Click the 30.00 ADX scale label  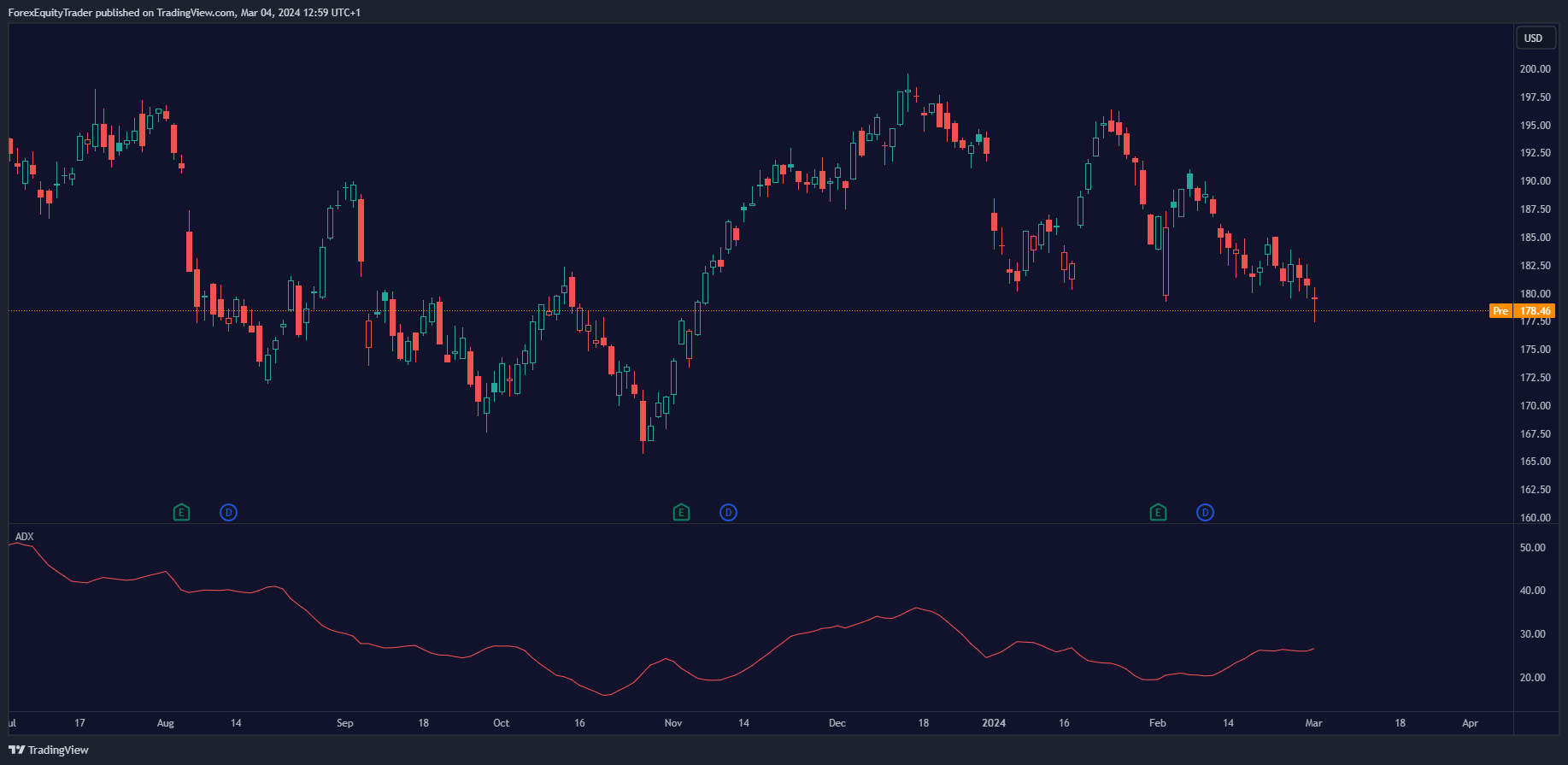[x=1533, y=634]
